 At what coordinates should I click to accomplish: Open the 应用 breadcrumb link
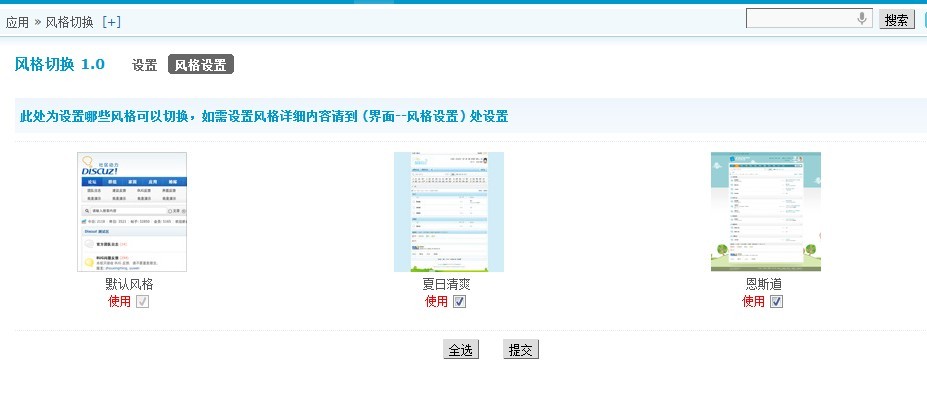pyautogui.click(x=17, y=22)
